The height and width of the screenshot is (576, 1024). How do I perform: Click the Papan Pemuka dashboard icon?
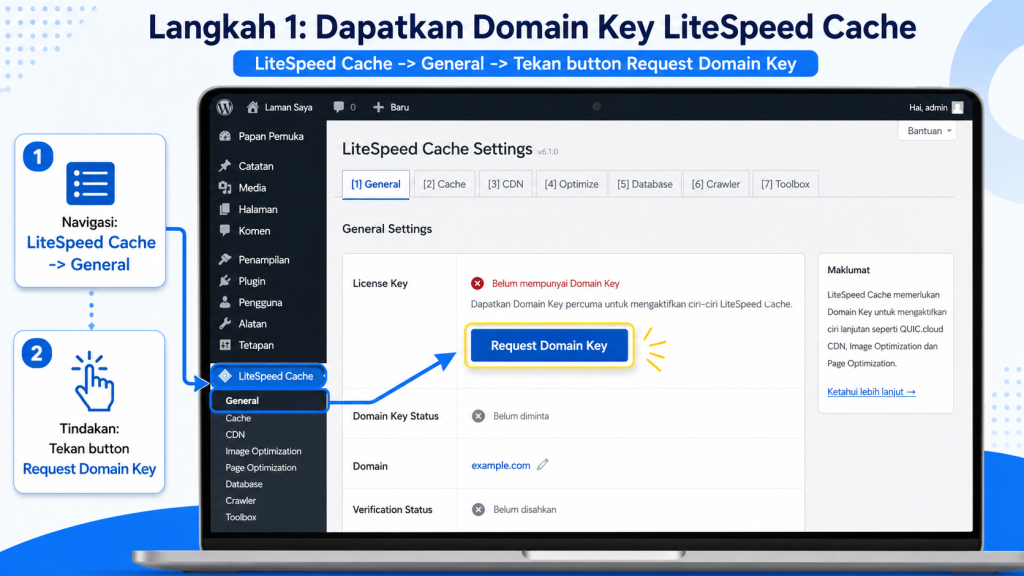click(225, 136)
